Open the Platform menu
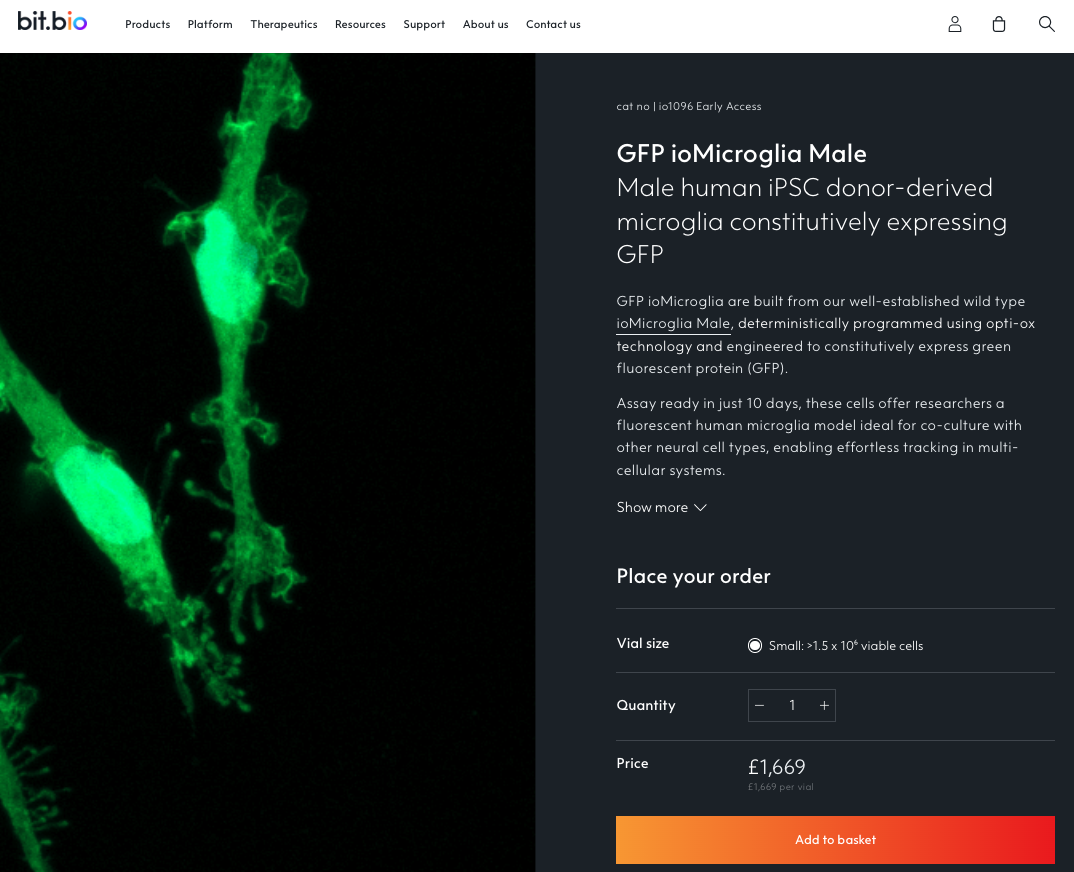 point(210,24)
